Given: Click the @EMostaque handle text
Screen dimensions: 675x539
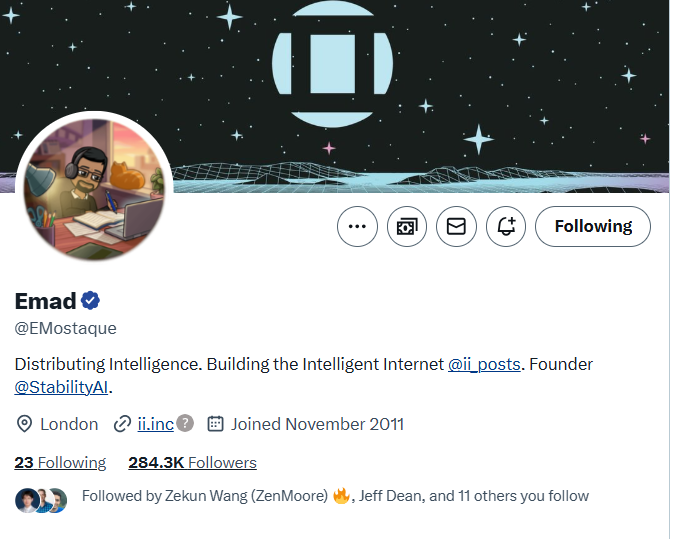Looking at the screenshot, I should pyautogui.click(x=65, y=328).
